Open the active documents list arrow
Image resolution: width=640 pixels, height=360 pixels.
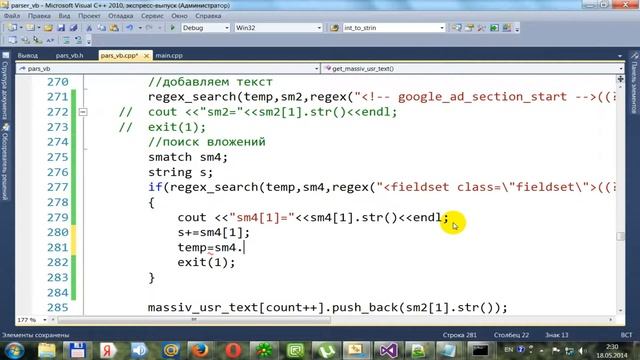coord(620,56)
